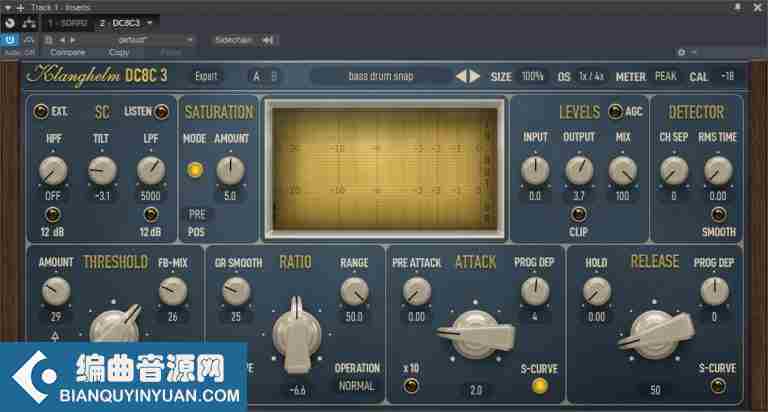Select PRE saturation position
The height and width of the screenshot is (412, 768).
click(197, 214)
